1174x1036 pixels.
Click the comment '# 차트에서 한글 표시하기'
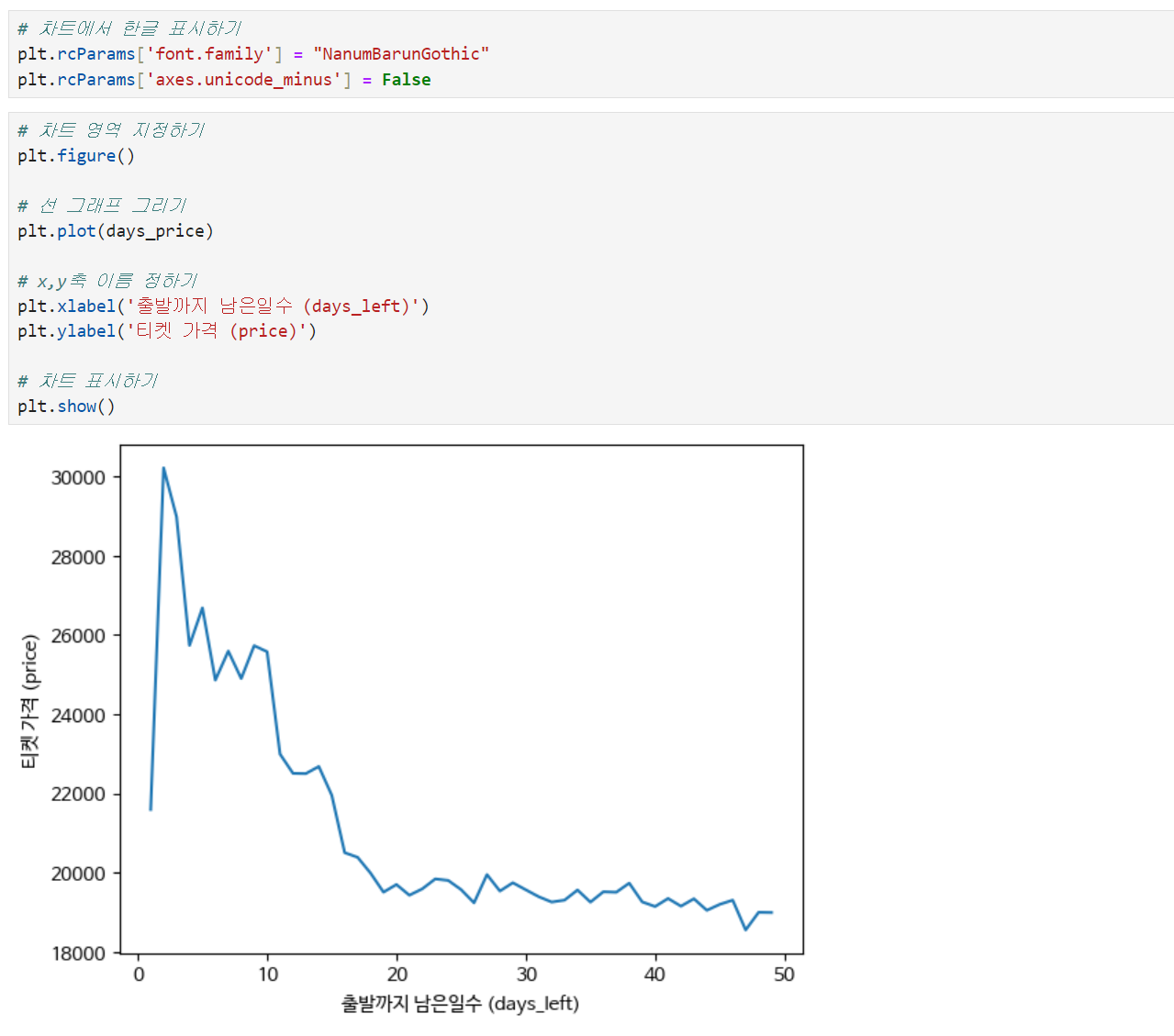click(129, 29)
